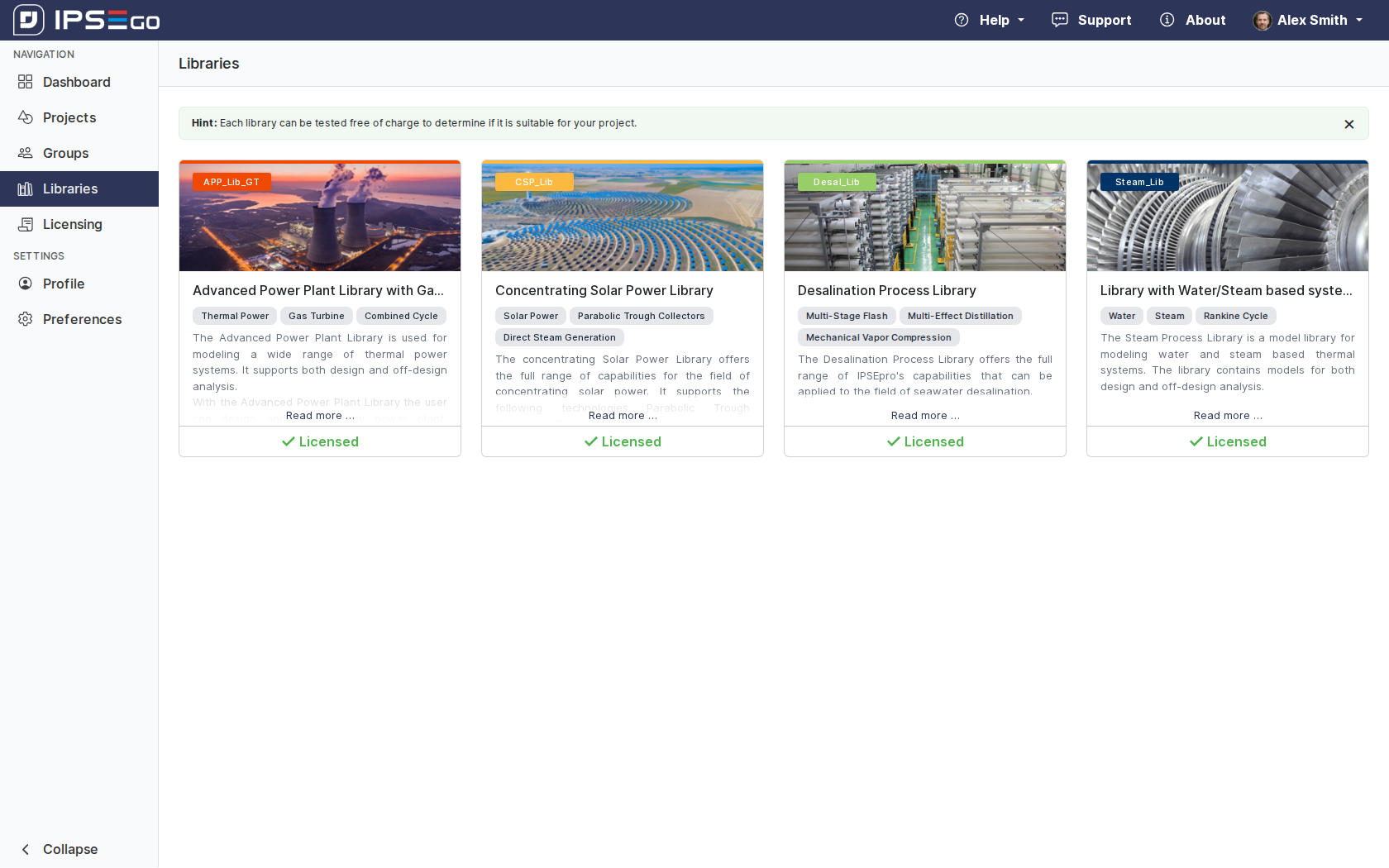Click Licensed button under Advanced Power Plant
1389x868 pixels.
(320, 441)
